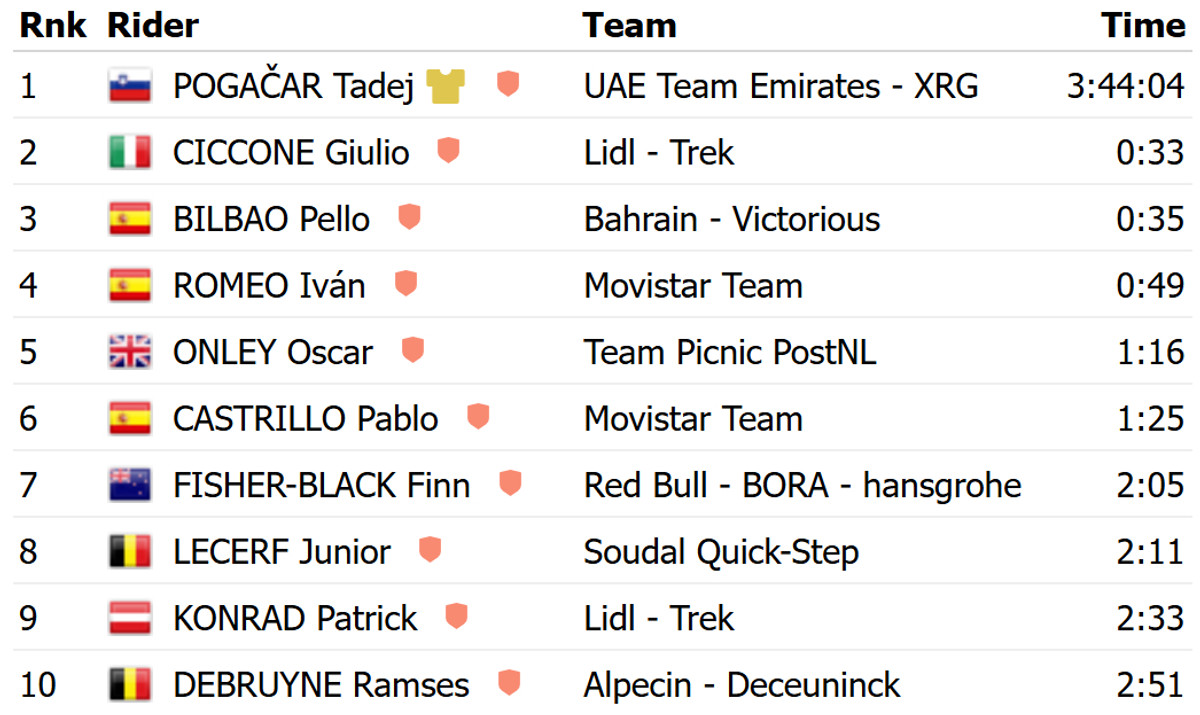Click the Austrian flag beside Konrad
Viewport: 1200px width, 715px height.
click(x=130, y=617)
